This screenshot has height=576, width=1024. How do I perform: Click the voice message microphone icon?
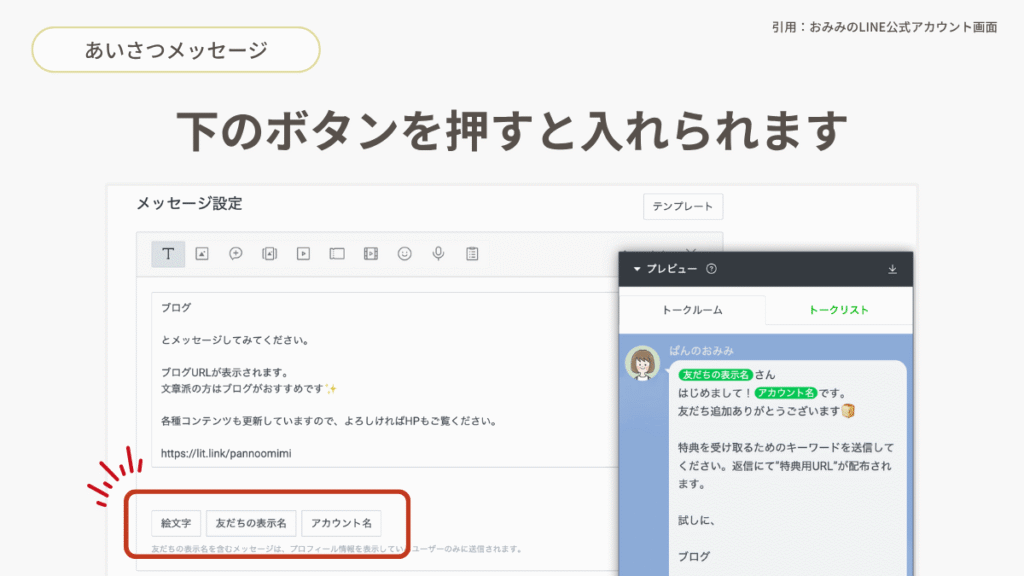tap(438, 254)
